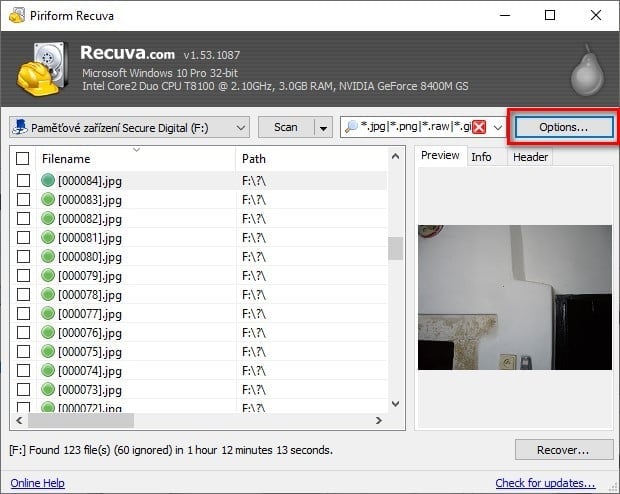
Task: Check the box for [000076].jpg
Action: click(23, 332)
